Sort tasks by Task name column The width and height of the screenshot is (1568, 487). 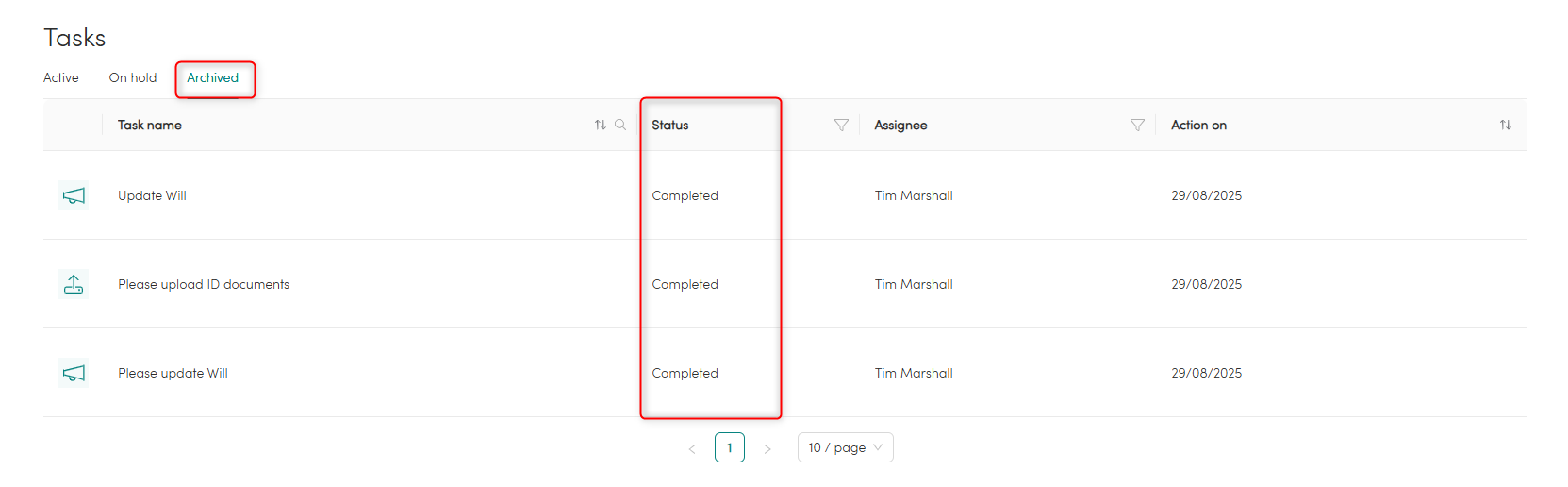point(600,125)
